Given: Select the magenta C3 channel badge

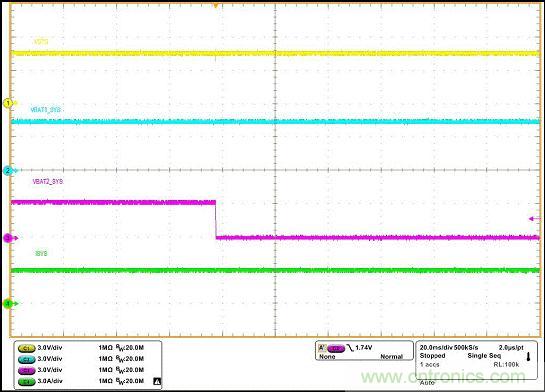Looking at the screenshot, I should coord(26,370).
